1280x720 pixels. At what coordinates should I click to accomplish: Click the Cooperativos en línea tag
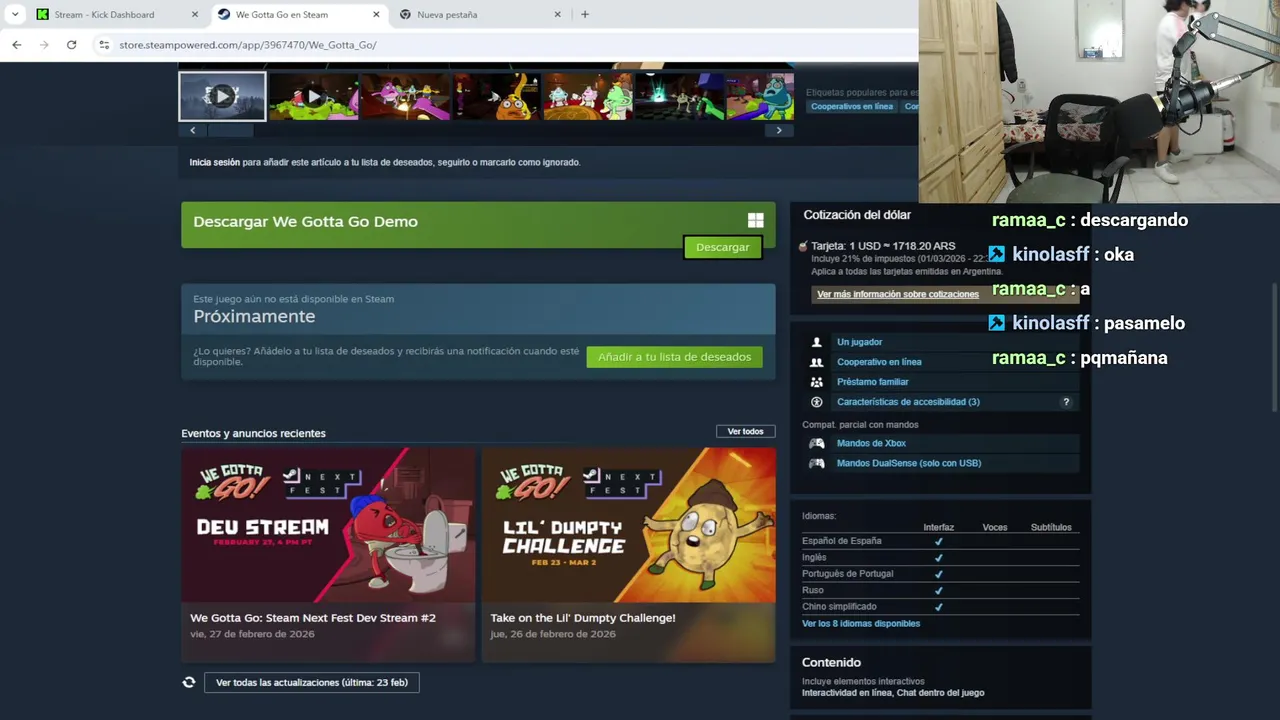coord(852,106)
